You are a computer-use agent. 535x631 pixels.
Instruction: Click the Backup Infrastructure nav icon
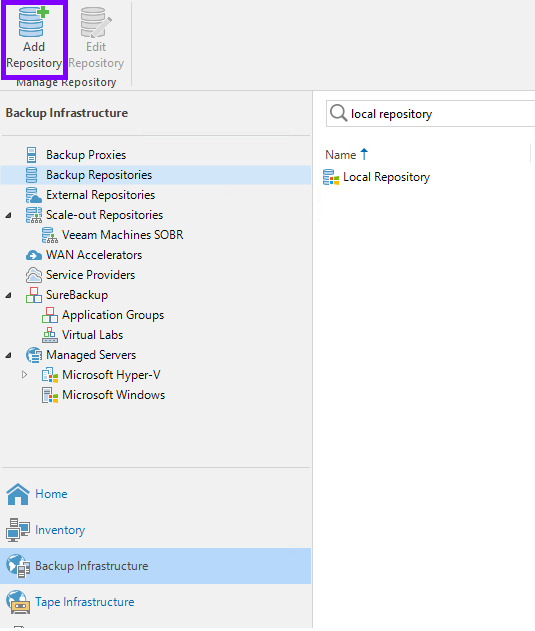(18, 566)
